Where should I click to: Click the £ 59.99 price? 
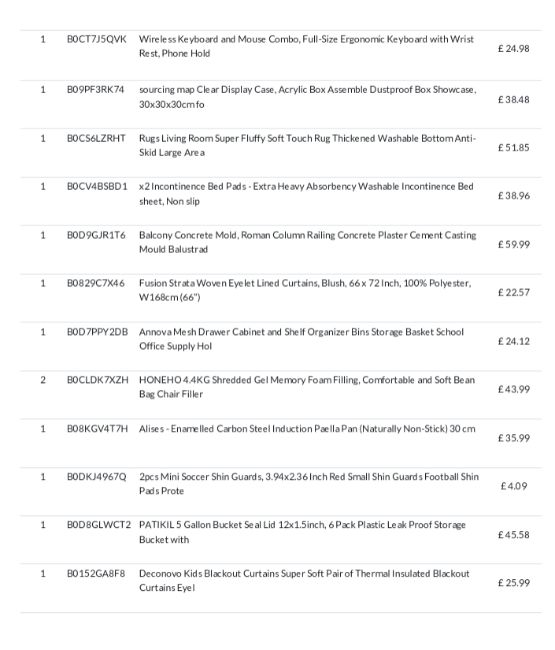(514, 245)
